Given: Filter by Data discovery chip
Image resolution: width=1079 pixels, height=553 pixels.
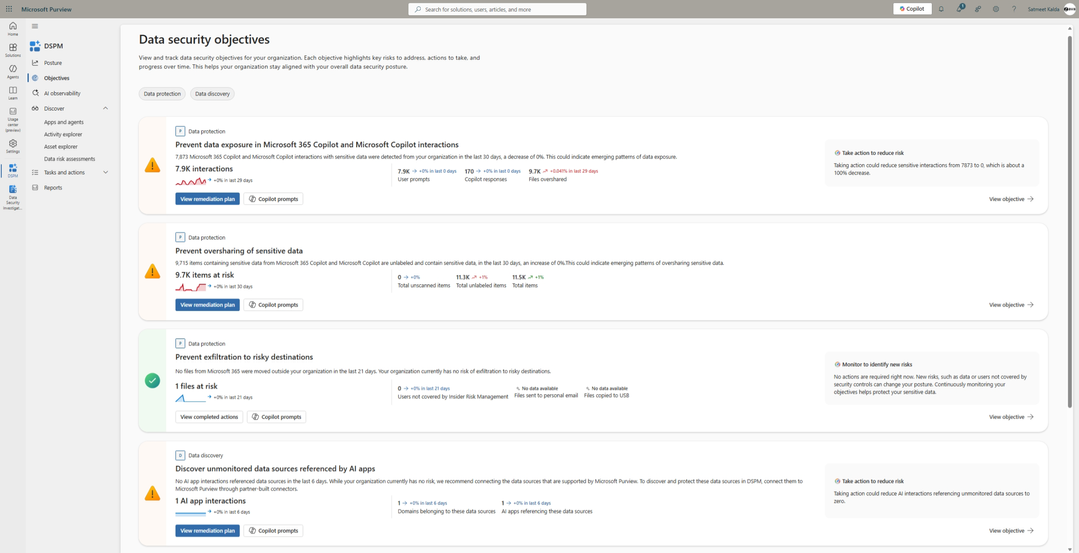Looking at the screenshot, I should point(212,94).
